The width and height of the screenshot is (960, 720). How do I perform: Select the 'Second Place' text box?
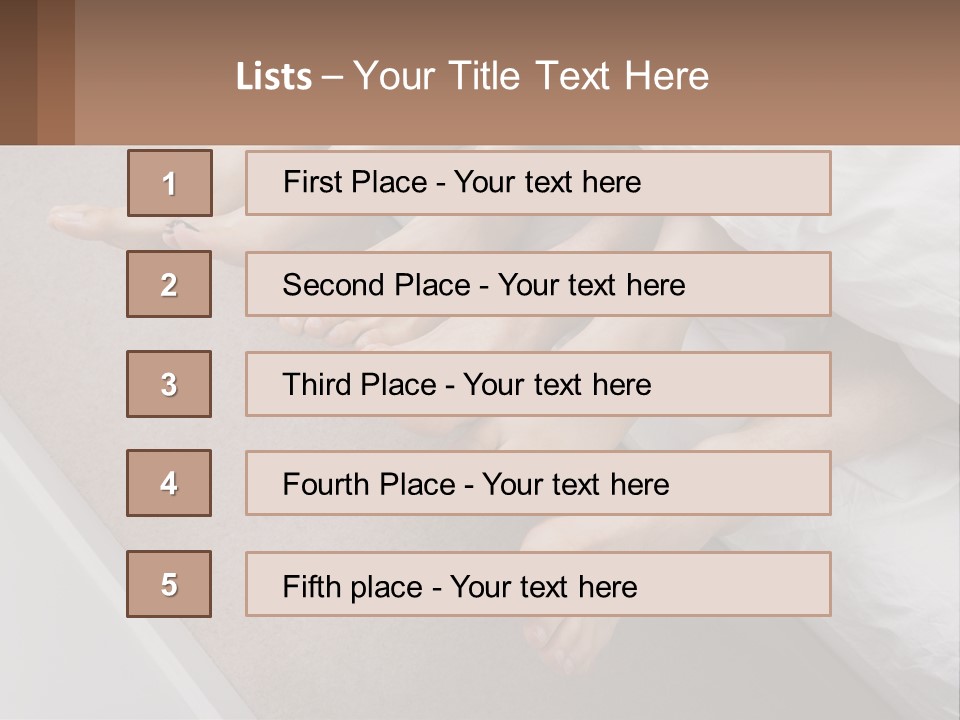click(538, 284)
